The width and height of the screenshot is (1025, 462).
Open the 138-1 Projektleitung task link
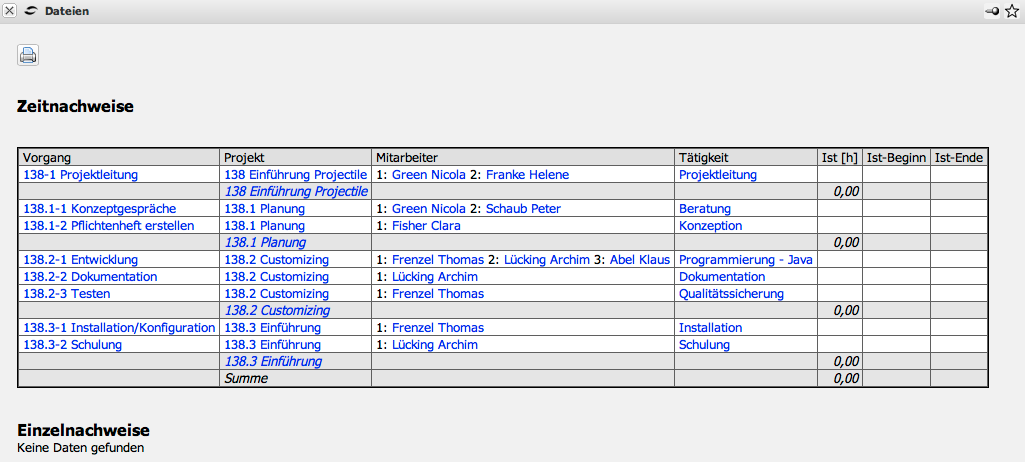coord(80,175)
